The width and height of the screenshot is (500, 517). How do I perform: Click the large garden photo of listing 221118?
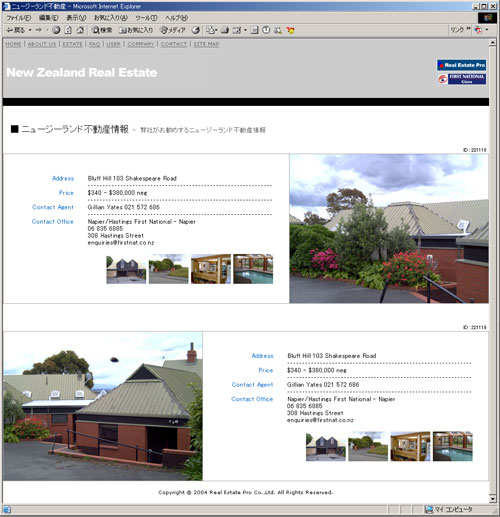[389, 229]
